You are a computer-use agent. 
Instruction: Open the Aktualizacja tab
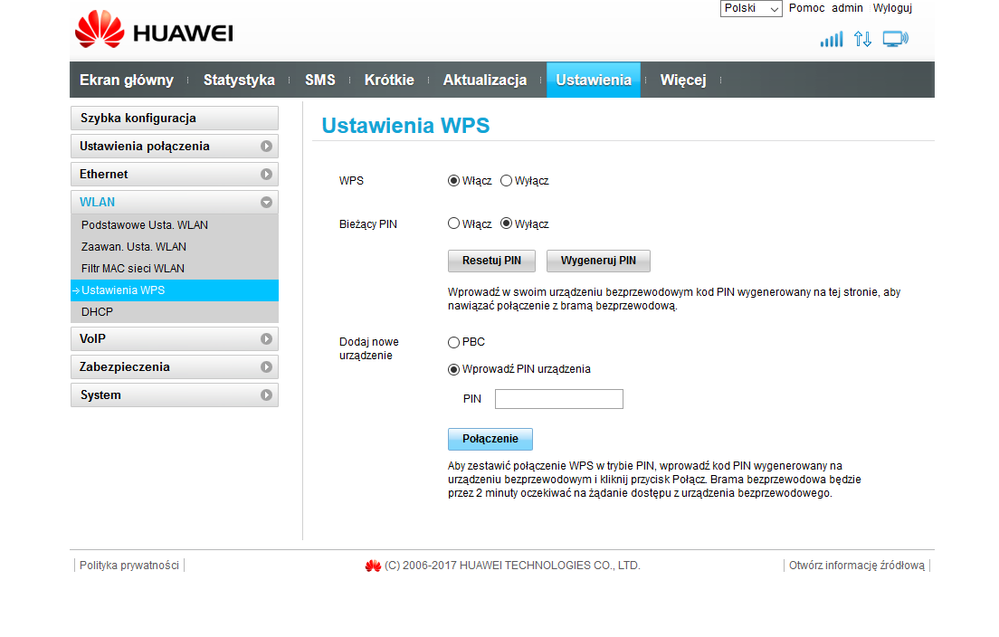point(485,80)
